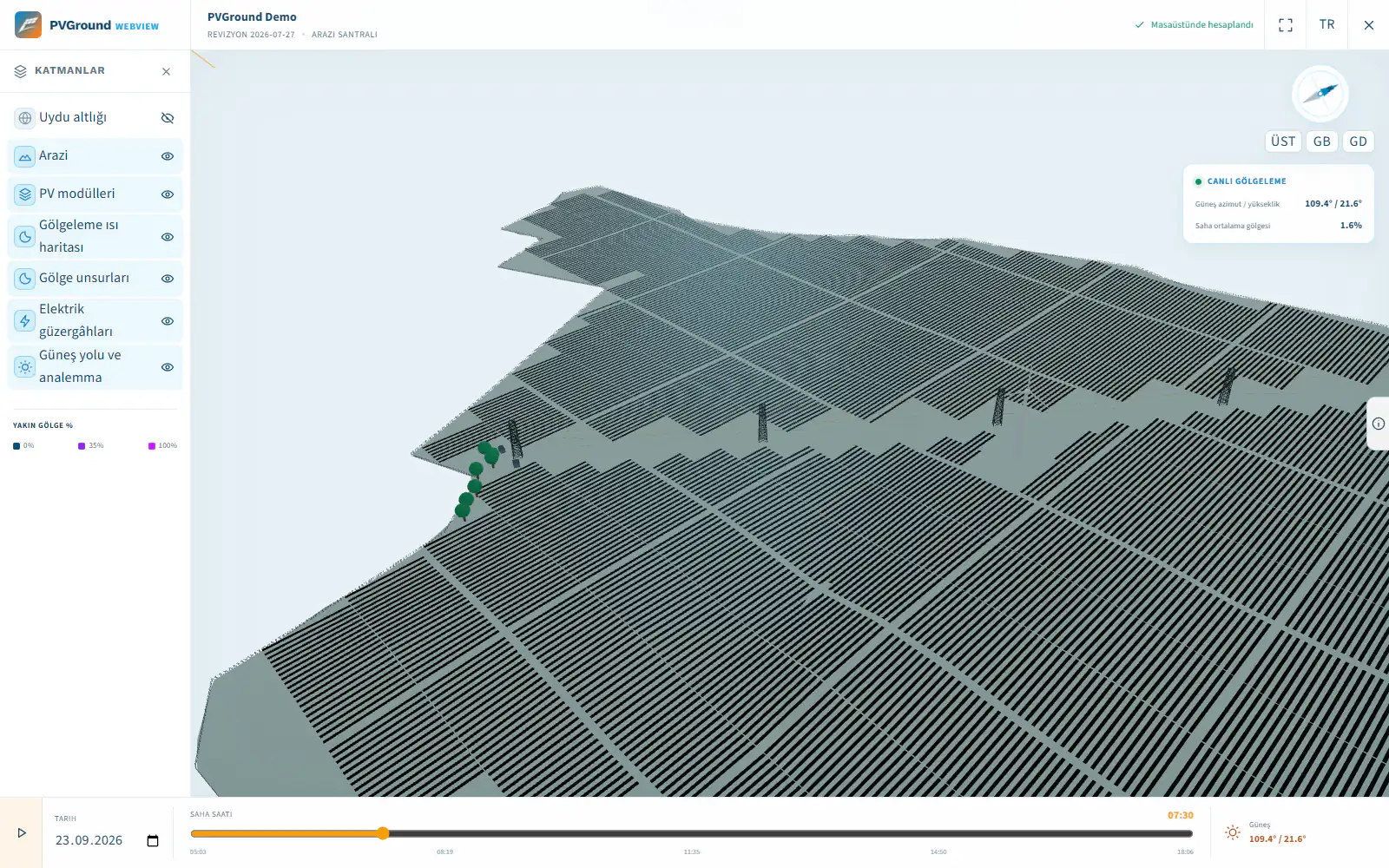Viewport: 1389px width, 868px height.
Task: Click the Saha ortalama gölgesi 1.6% value
Action: pyautogui.click(x=1351, y=226)
